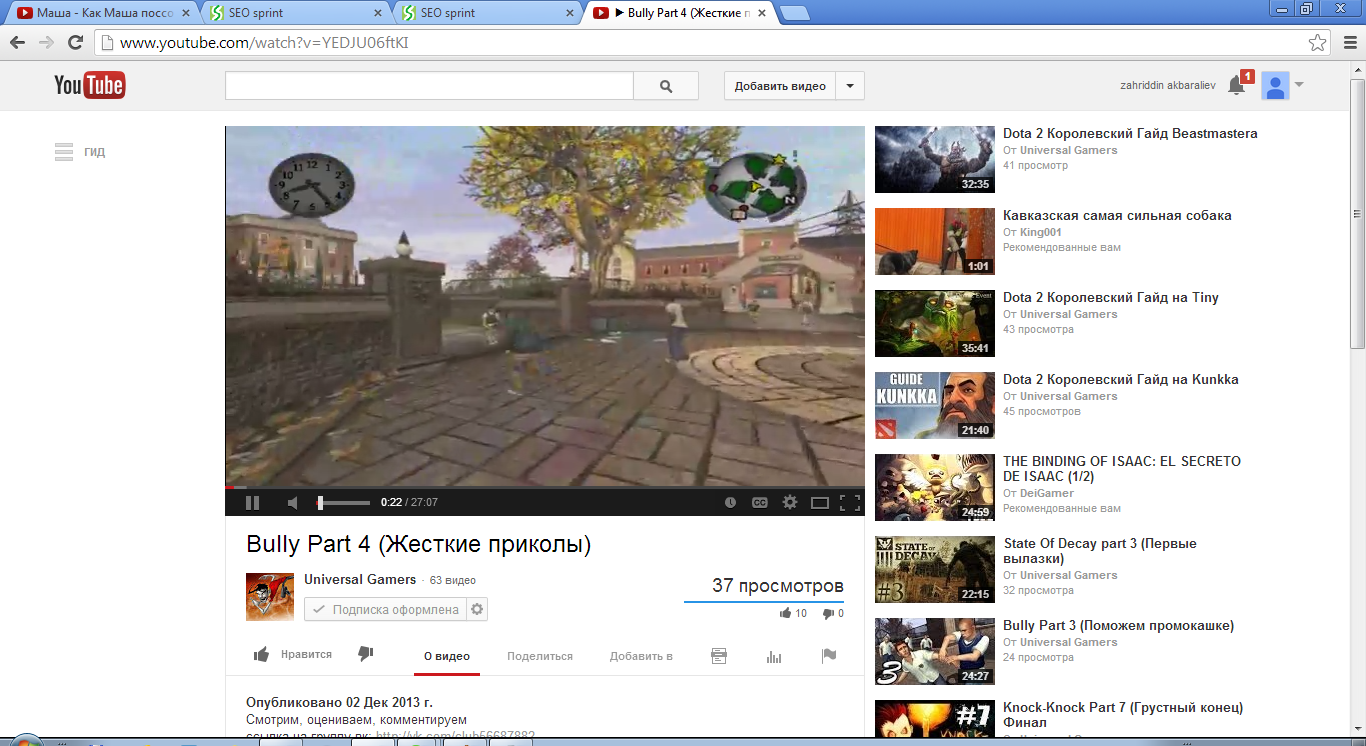The width and height of the screenshot is (1366, 746).
Task: Click the Watch Later clock icon
Action: (730, 503)
